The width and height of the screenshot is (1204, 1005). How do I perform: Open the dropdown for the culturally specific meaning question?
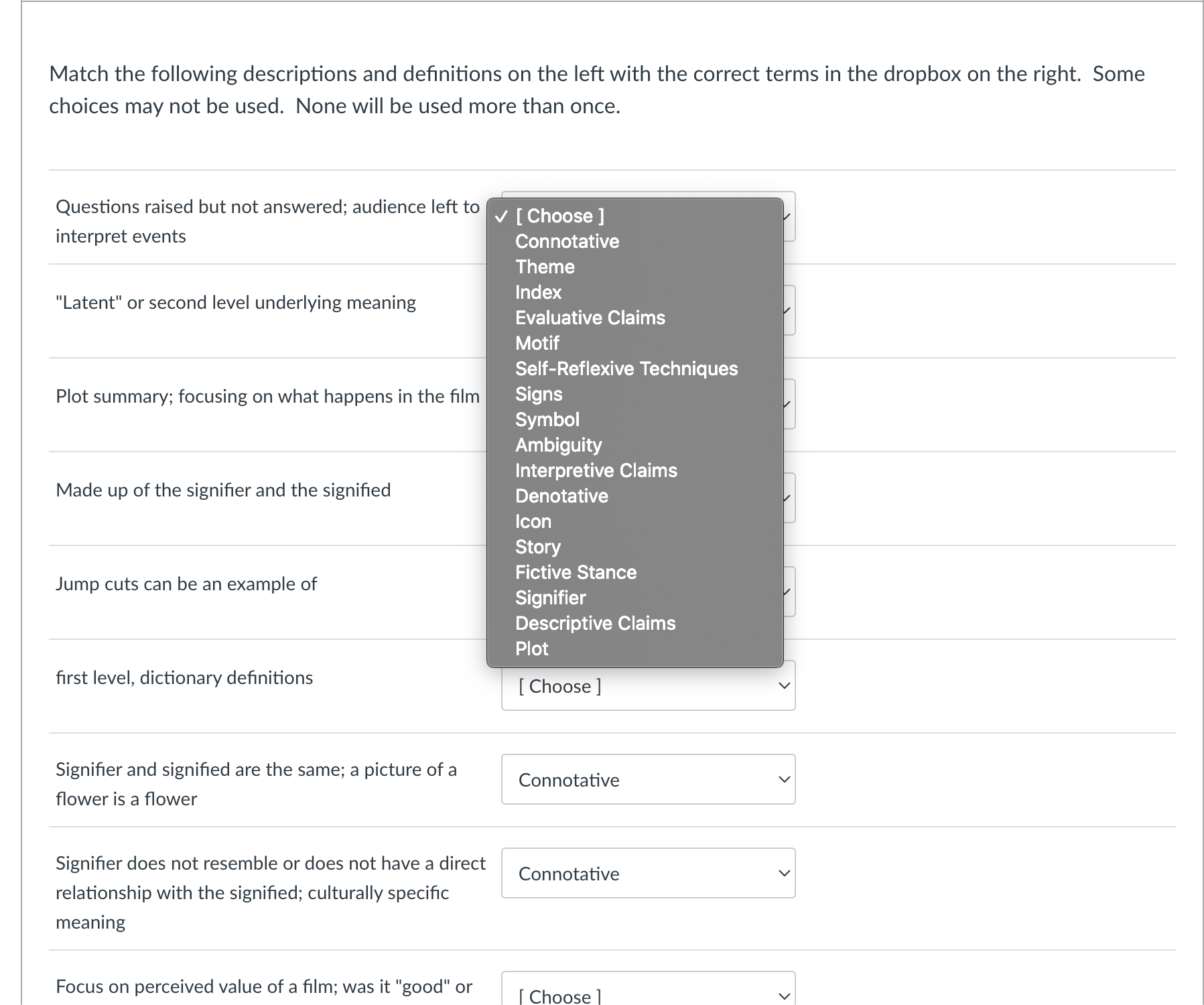click(647, 873)
